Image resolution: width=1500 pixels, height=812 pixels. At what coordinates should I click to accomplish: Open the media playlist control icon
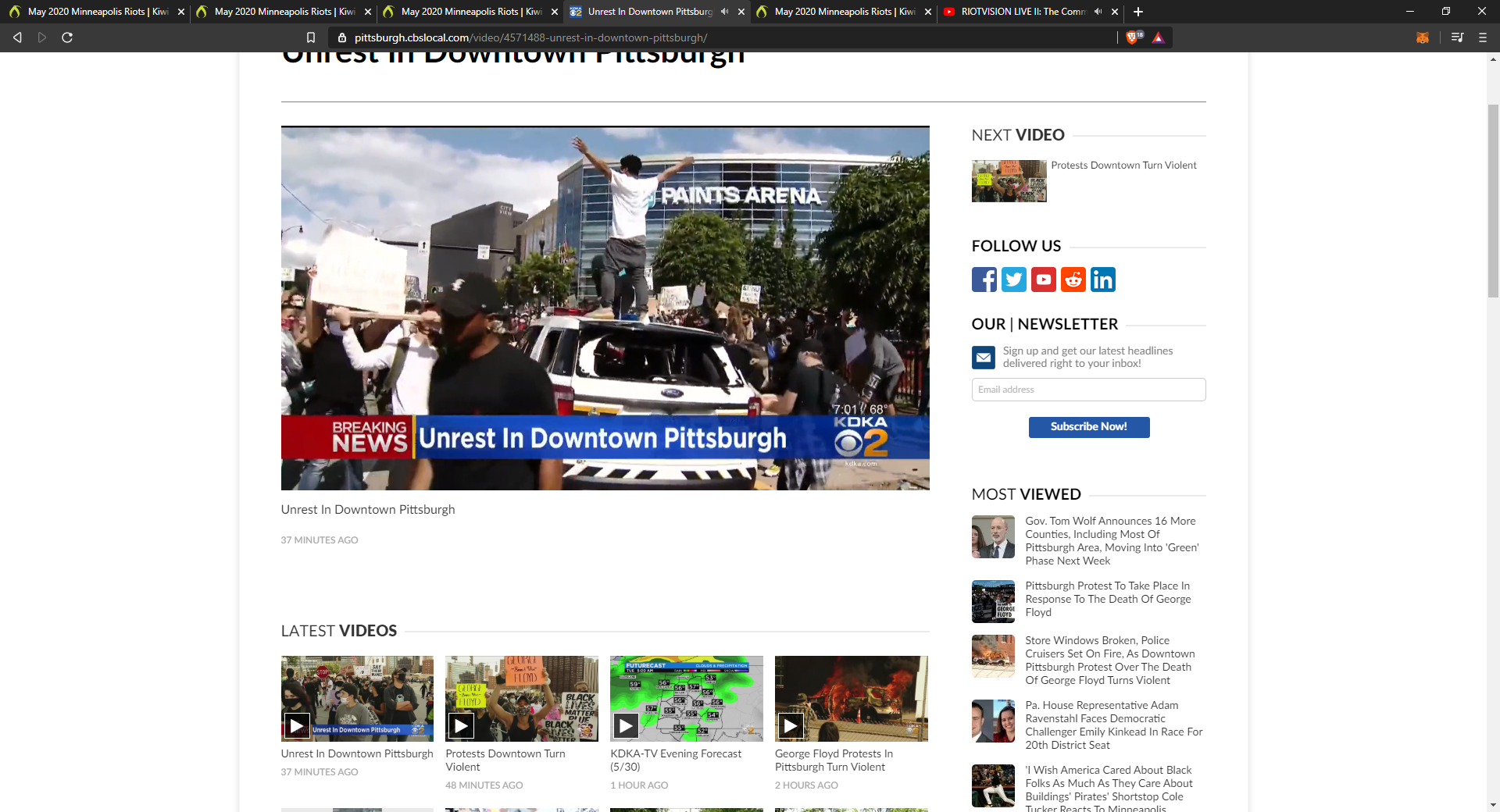pos(1457,37)
